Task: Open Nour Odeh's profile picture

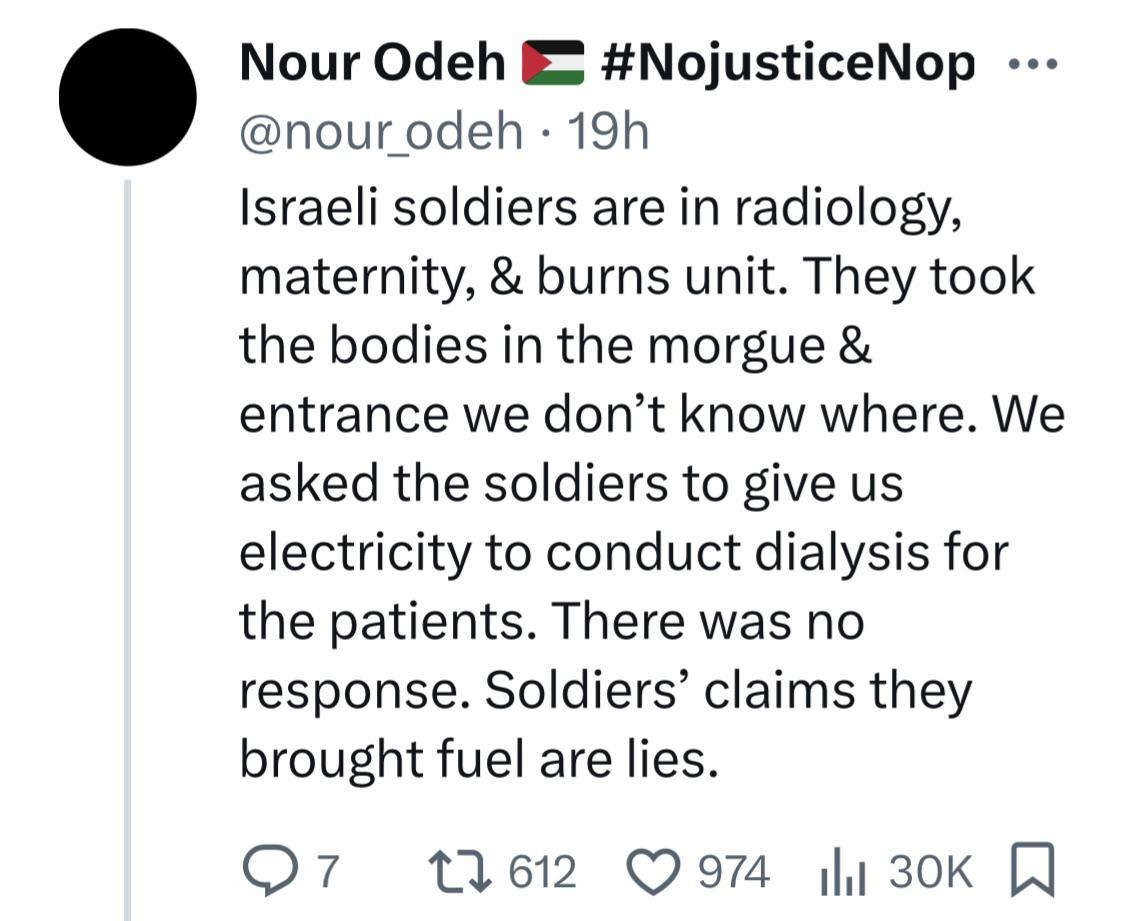Action: (x=126, y=97)
